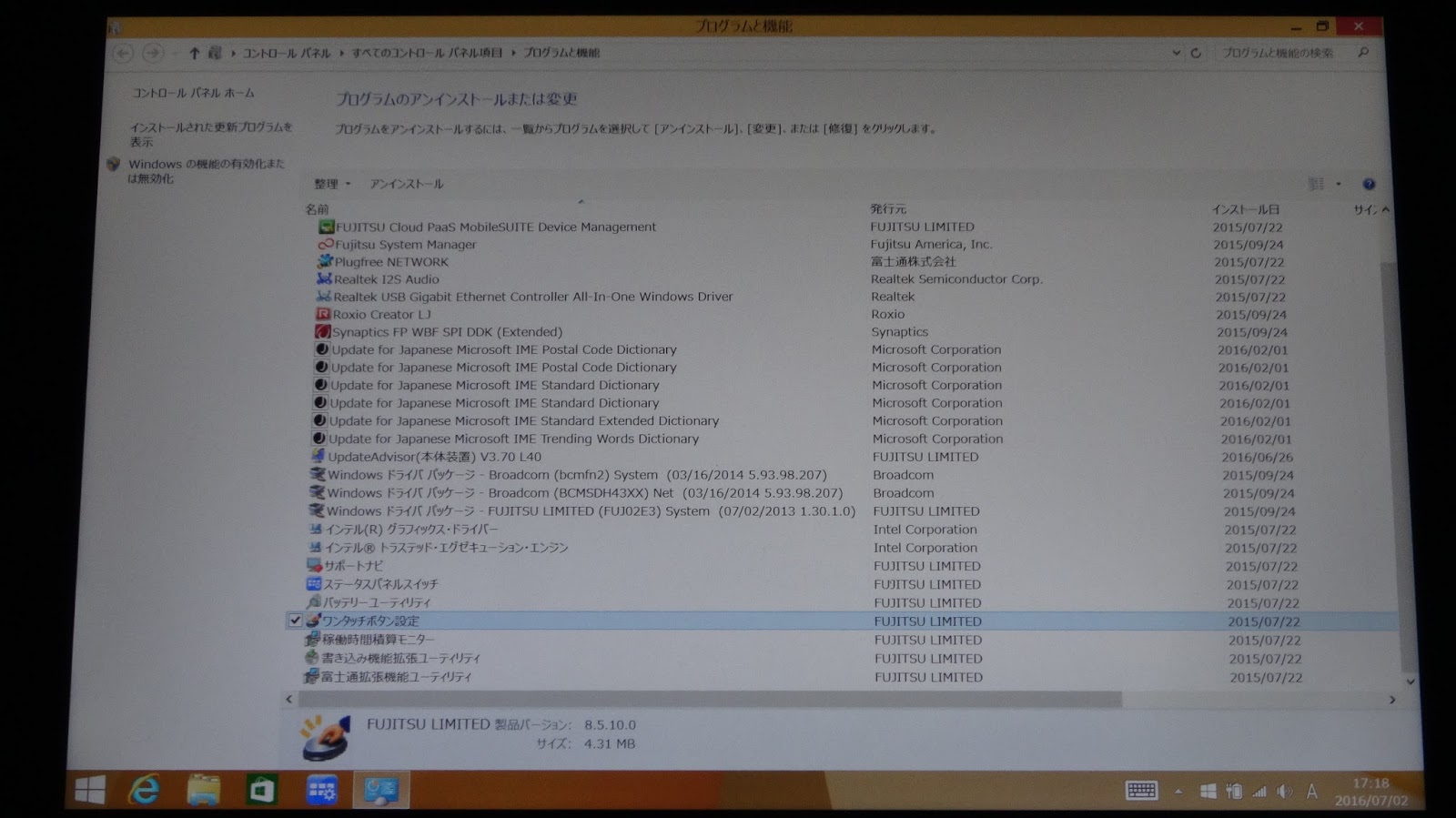Click the Roxio Creator LJ icon
Screen dimensions: 1456x818
(x=323, y=314)
